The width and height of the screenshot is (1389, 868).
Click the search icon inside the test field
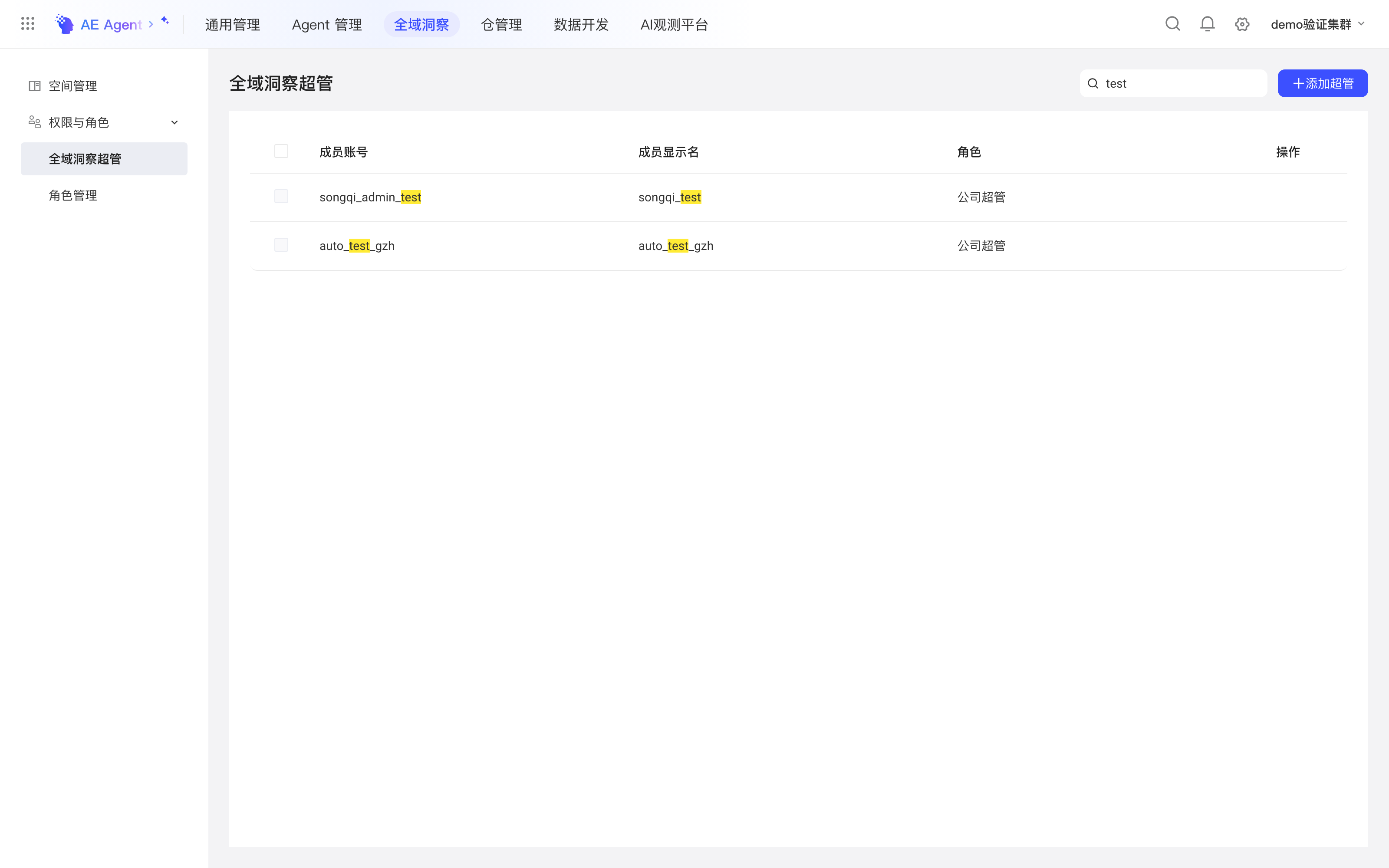tap(1093, 83)
